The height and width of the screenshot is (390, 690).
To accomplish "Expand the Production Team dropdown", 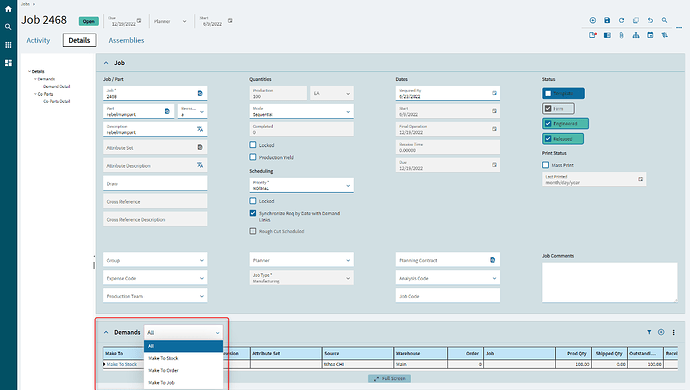I will (x=155, y=296).
